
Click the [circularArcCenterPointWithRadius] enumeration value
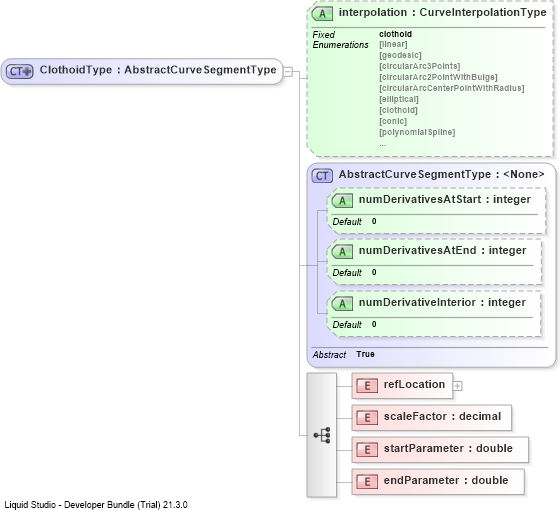click(x=452, y=88)
